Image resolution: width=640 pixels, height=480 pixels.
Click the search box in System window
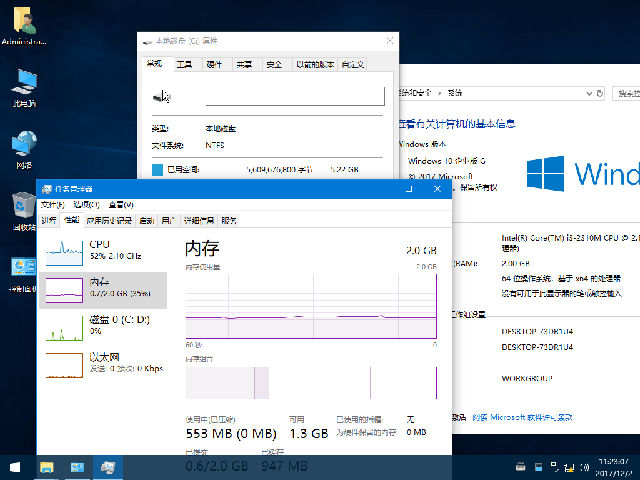[x=627, y=93]
